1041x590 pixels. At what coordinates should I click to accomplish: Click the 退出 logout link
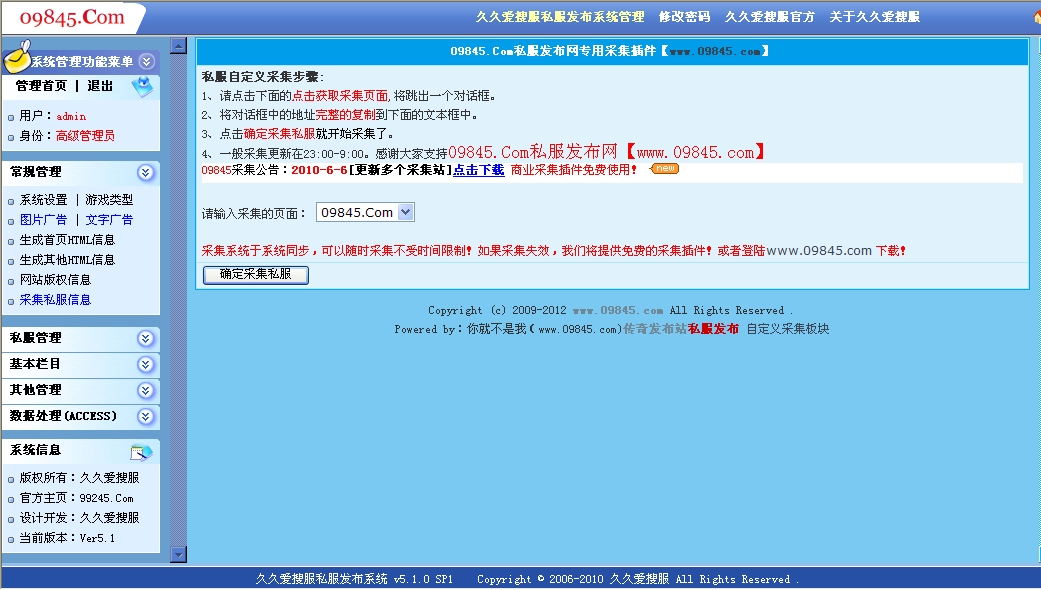pos(100,87)
